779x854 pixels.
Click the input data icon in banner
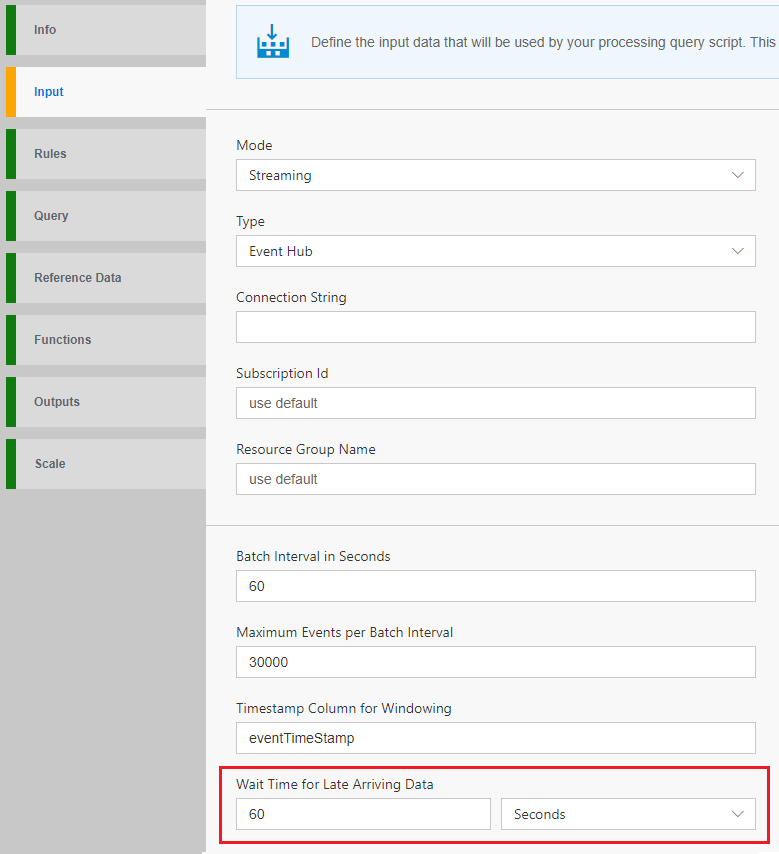tap(272, 41)
